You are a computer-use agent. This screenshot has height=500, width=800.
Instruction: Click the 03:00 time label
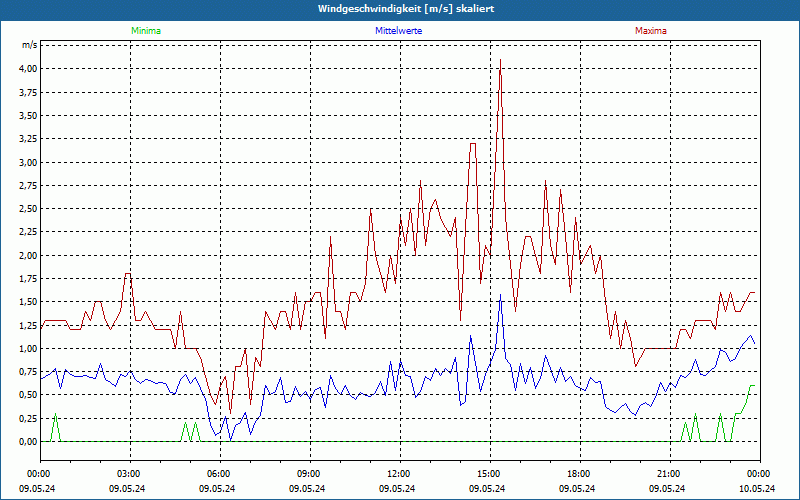click(x=129, y=473)
